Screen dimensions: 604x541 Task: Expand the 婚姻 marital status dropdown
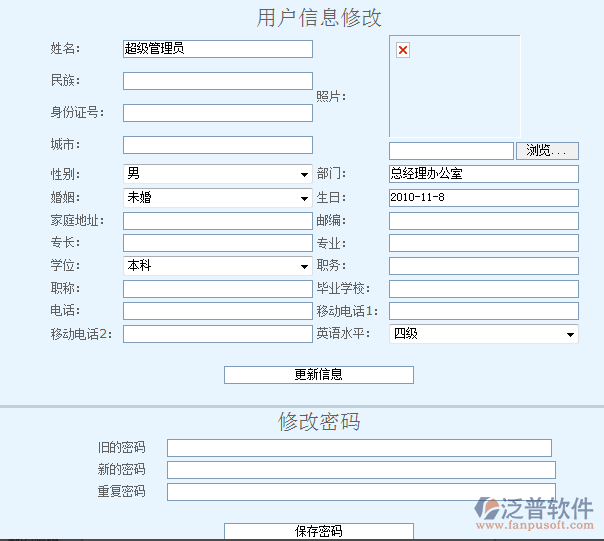tap(217, 198)
